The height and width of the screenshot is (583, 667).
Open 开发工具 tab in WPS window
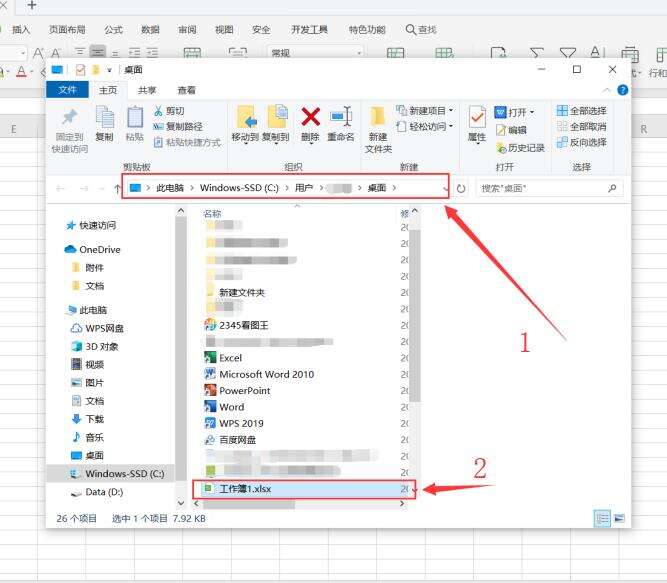[309, 29]
